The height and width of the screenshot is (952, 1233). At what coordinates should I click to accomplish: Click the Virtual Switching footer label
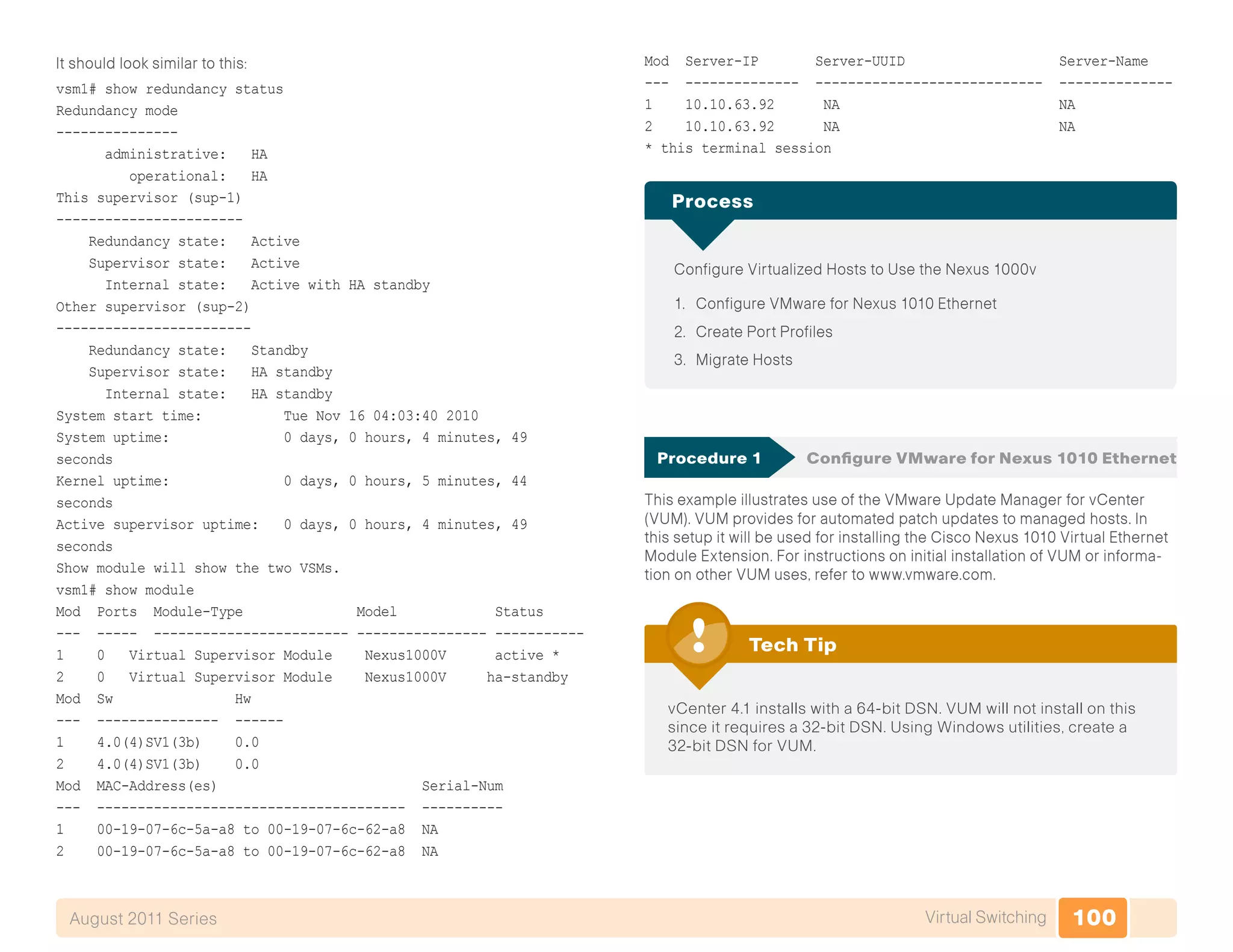[985, 917]
